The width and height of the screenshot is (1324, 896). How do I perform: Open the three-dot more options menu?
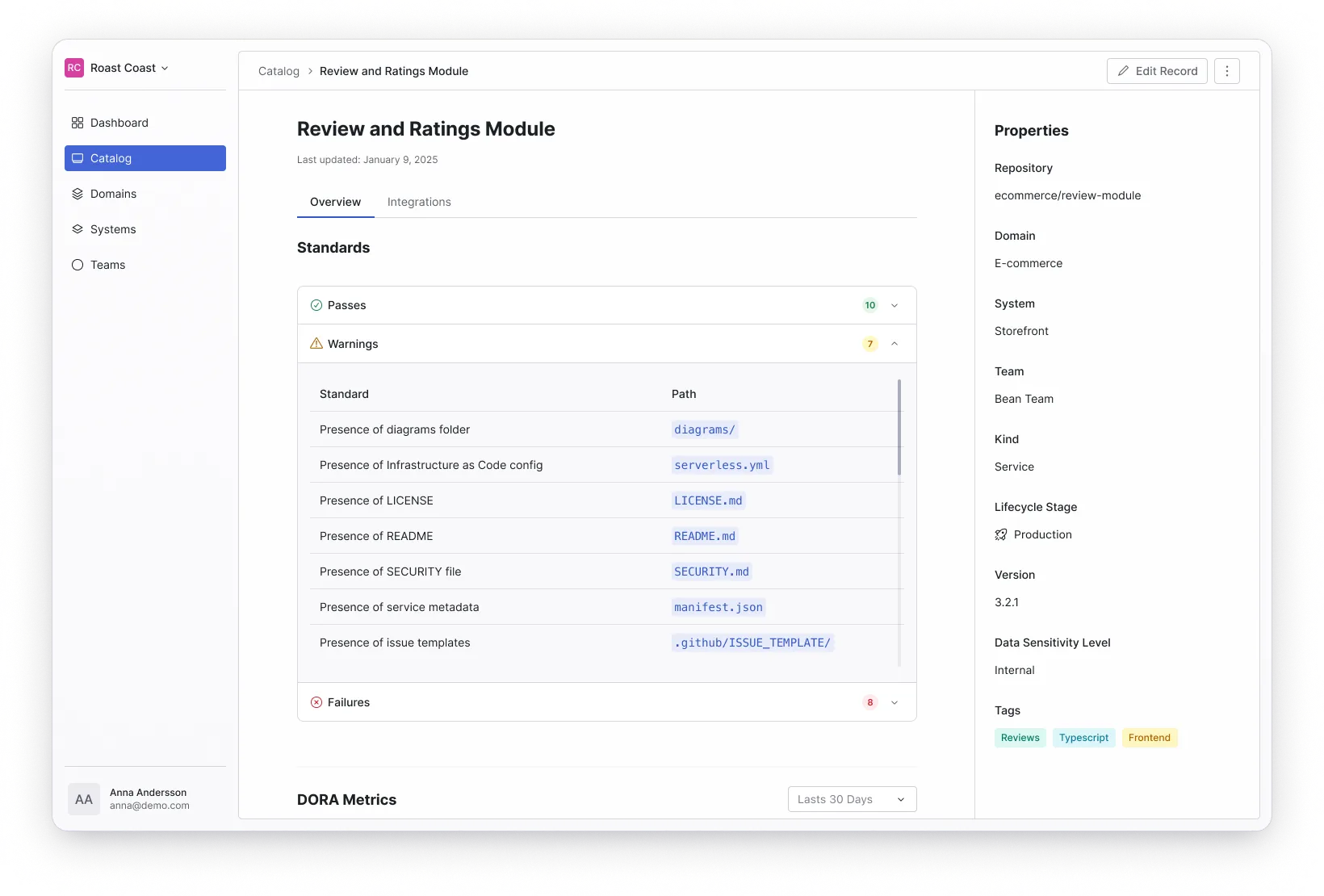[1226, 71]
